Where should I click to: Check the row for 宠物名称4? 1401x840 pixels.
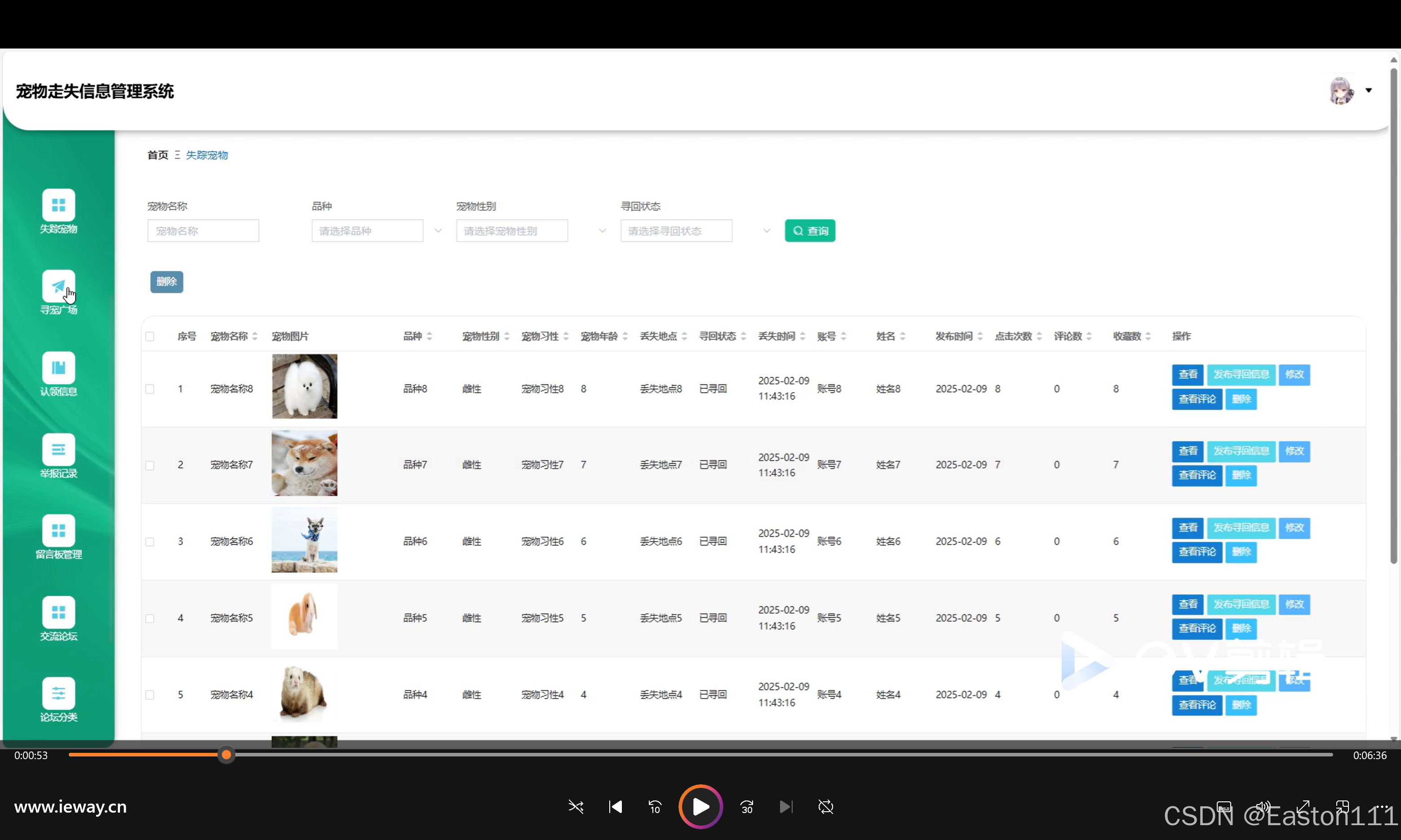click(x=150, y=694)
